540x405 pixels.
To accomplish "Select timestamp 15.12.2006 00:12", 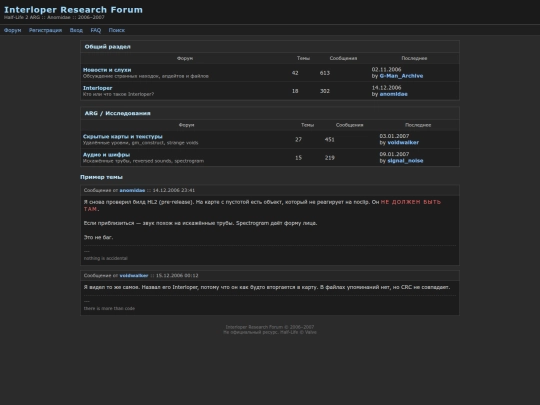I will tap(177, 276).
